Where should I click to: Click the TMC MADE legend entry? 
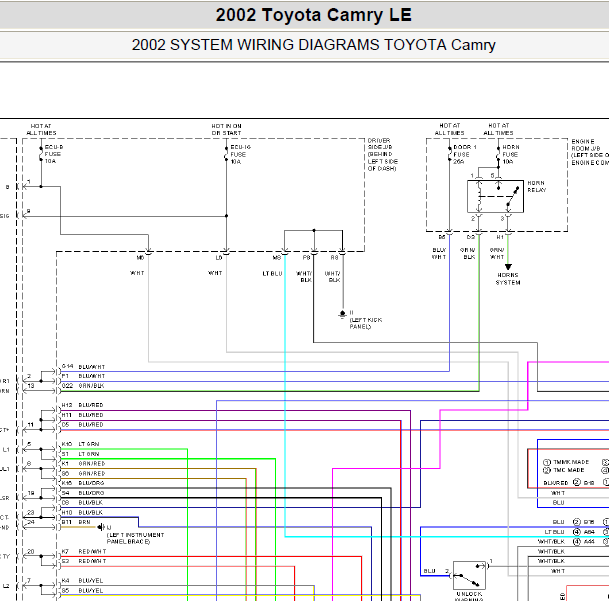564,470
